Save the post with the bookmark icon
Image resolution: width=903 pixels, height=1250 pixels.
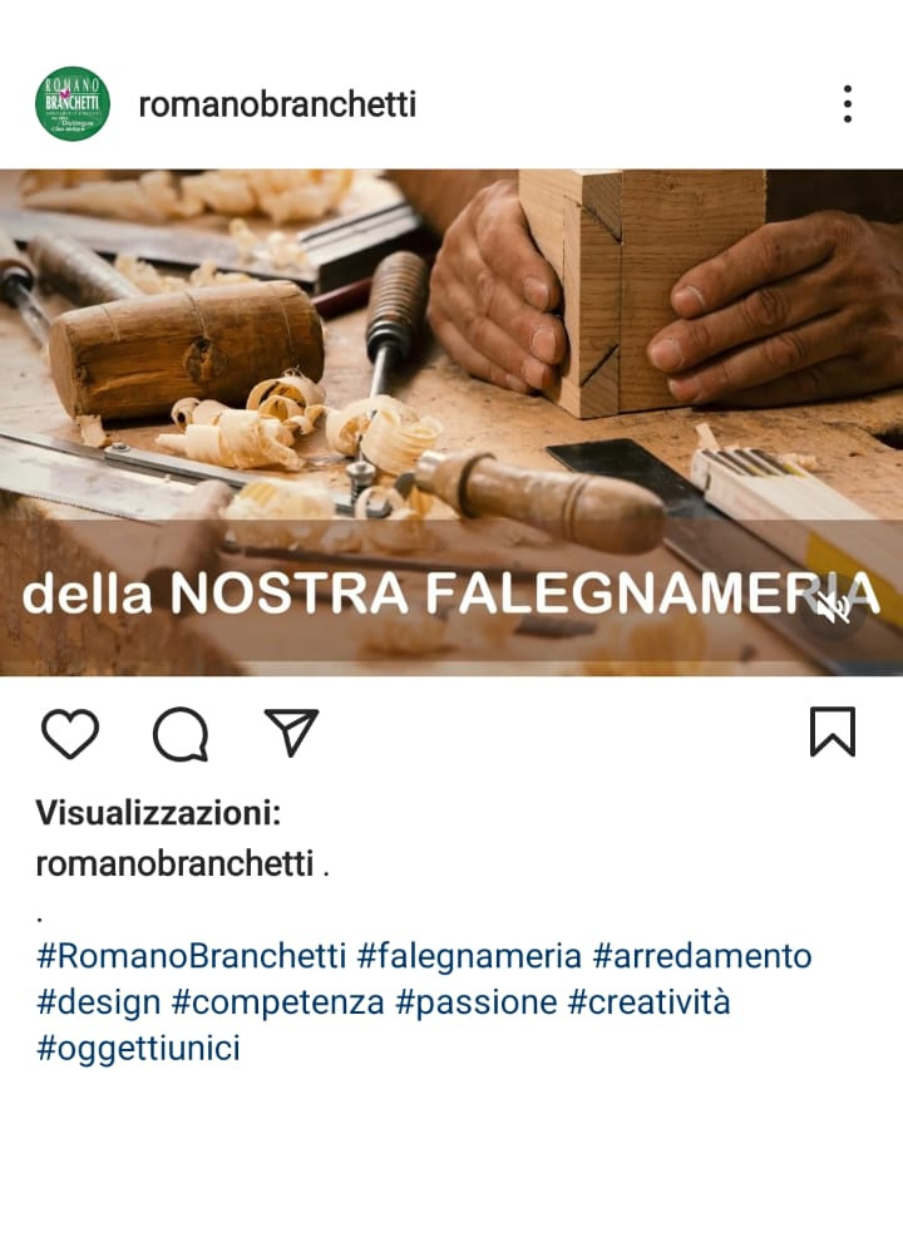[x=832, y=732]
